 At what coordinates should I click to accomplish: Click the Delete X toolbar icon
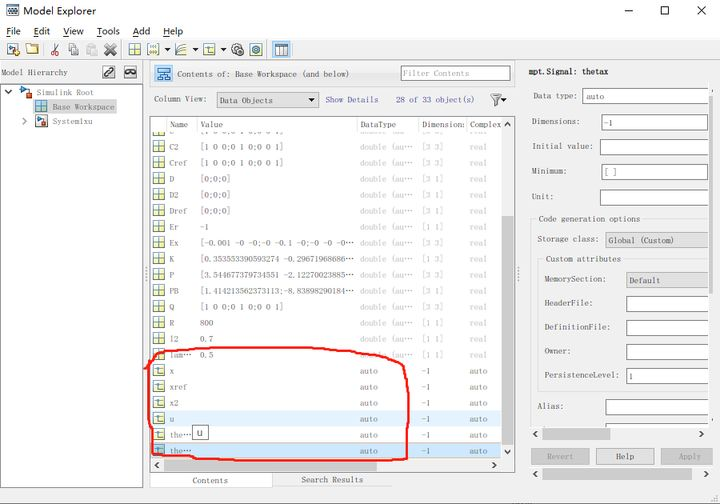coord(110,50)
